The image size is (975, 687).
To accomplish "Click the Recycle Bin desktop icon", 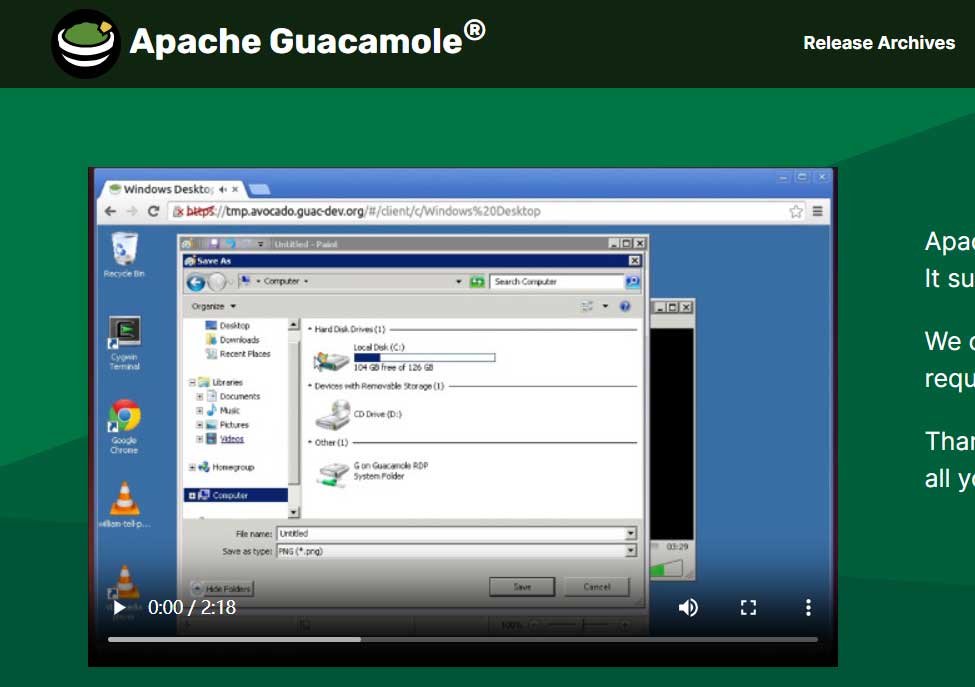I will coord(125,250).
